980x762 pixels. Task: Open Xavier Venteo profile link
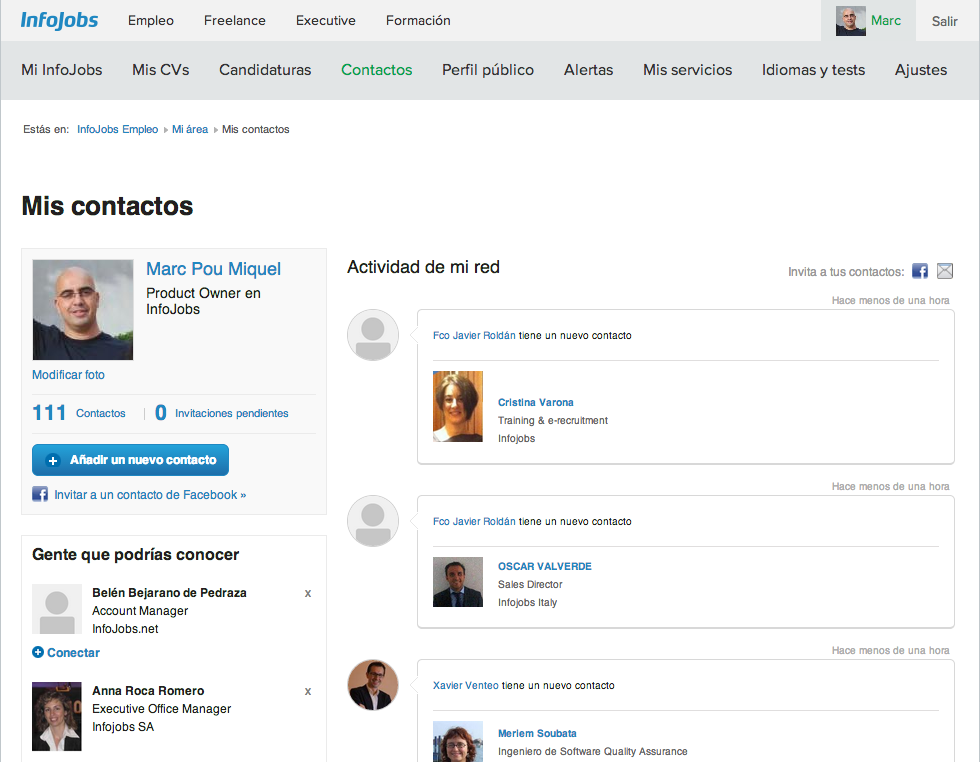[x=466, y=686]
